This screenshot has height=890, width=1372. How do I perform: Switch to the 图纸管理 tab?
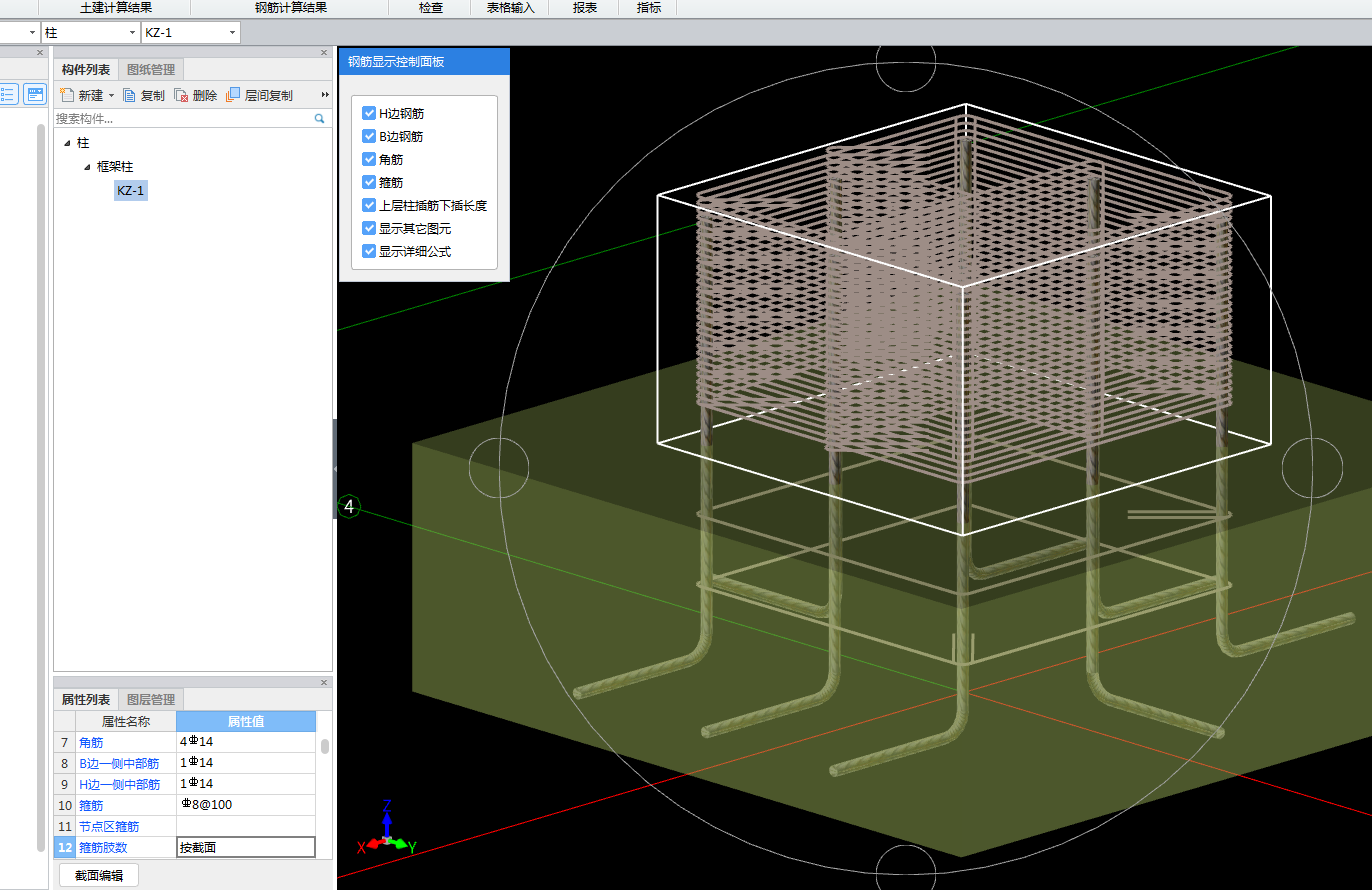point(151,70)
